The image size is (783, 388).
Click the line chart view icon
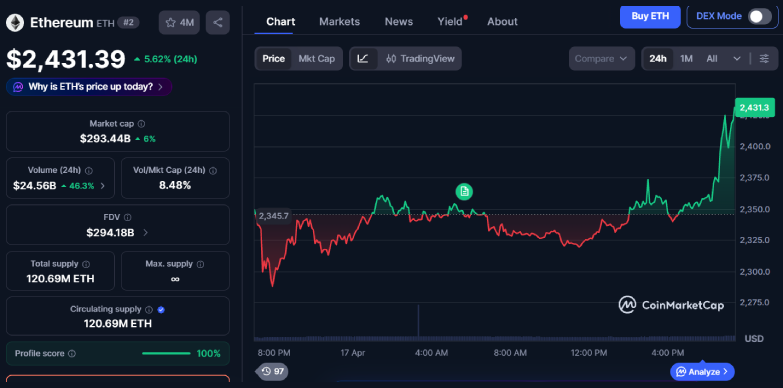pos(364,58)
